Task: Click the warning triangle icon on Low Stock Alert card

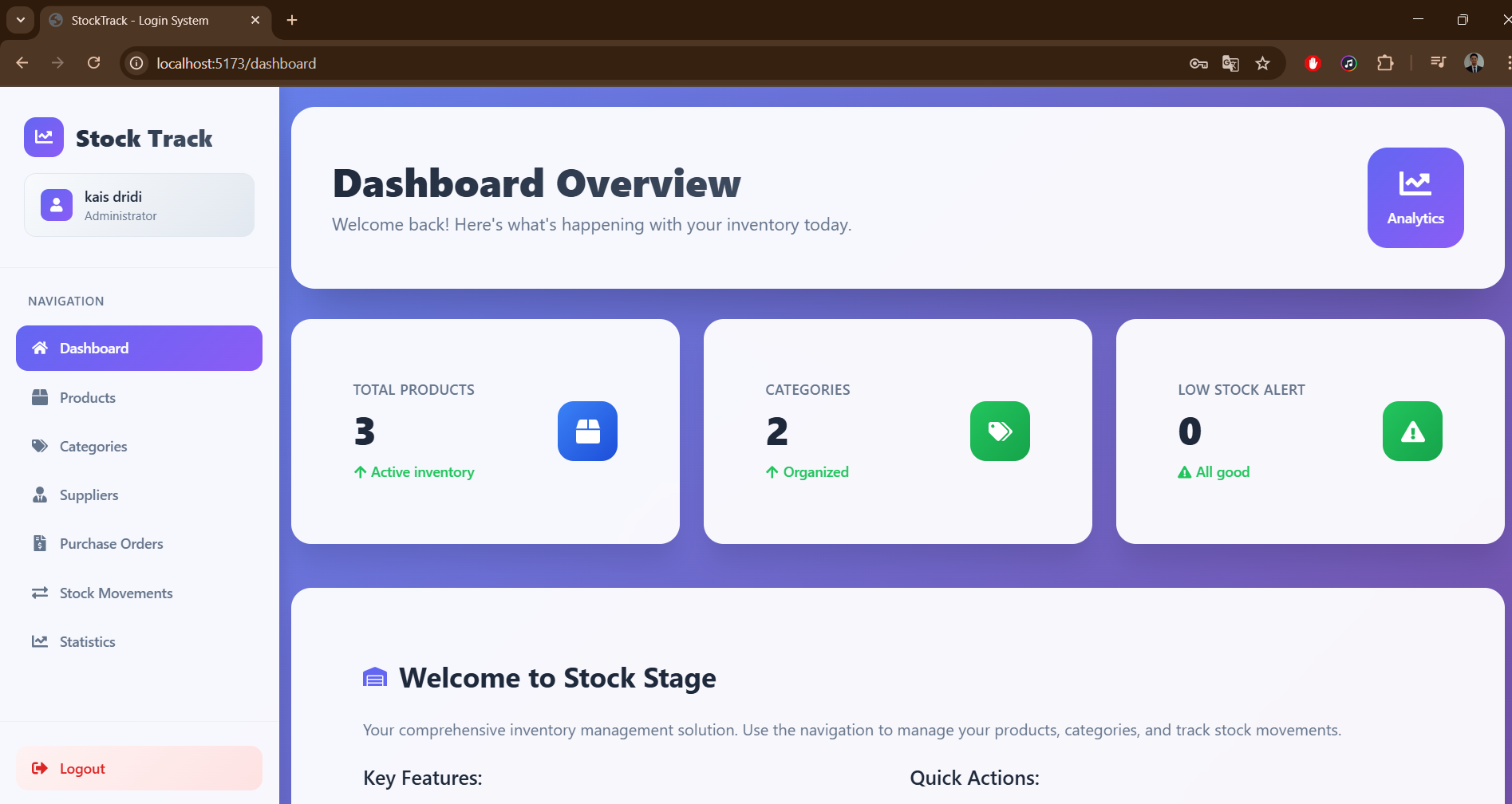Action: pos(1412,431)
